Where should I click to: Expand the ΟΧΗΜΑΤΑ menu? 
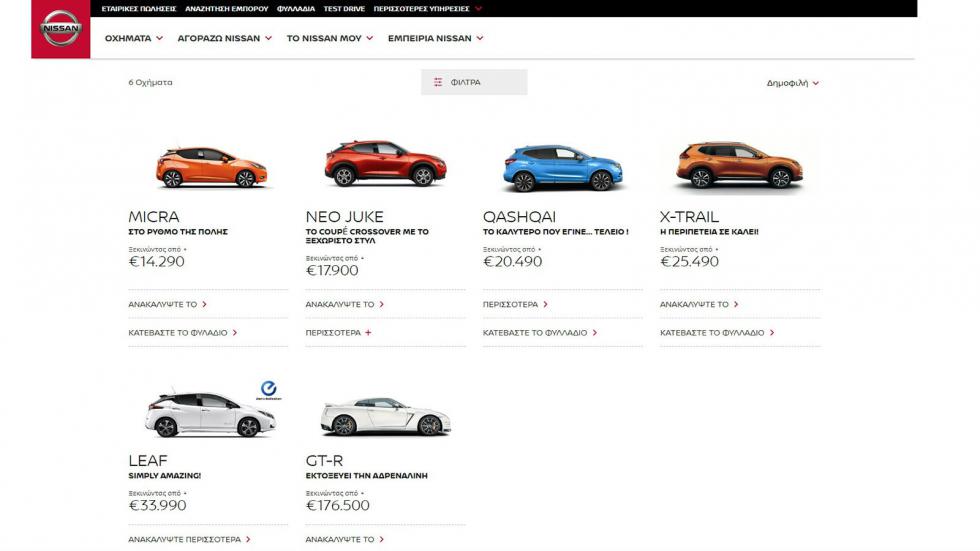click(x=134, y=38)
